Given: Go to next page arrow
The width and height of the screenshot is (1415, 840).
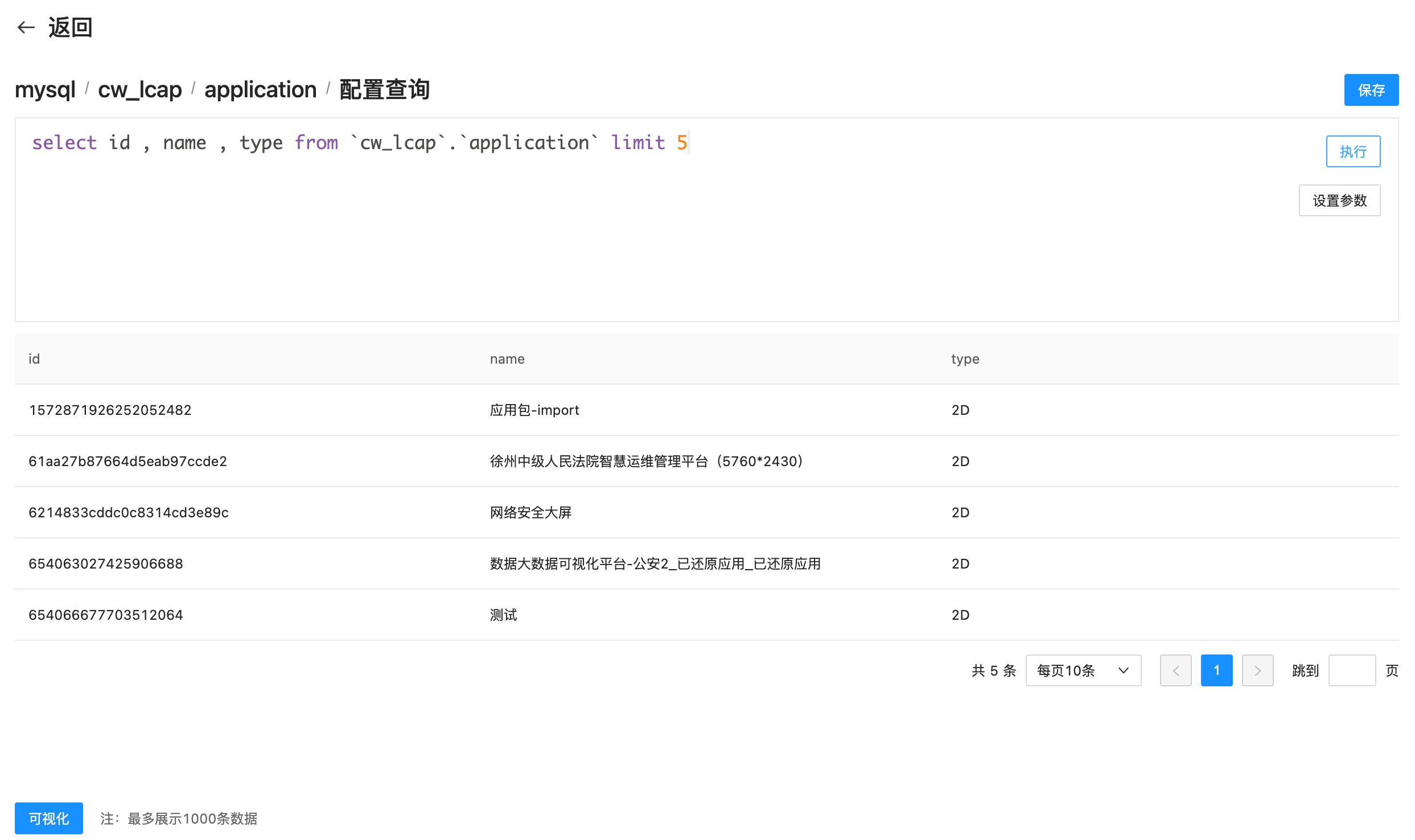Looking at the screenshot, I should [1257, 670].
